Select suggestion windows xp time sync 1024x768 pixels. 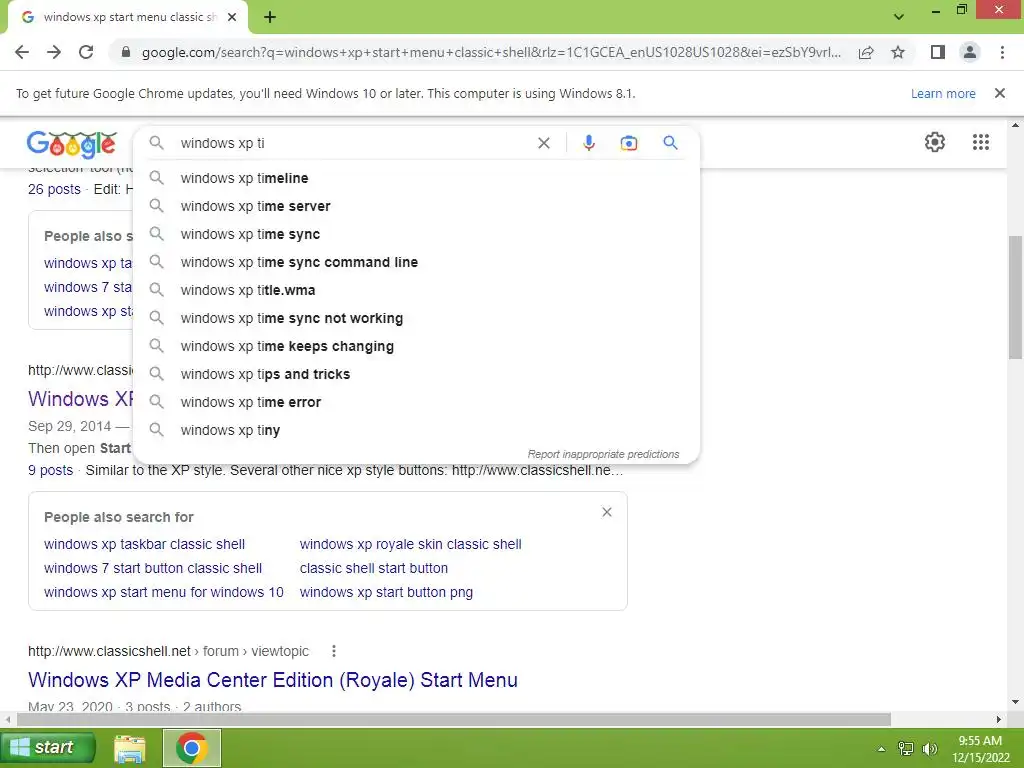[416, 234]
